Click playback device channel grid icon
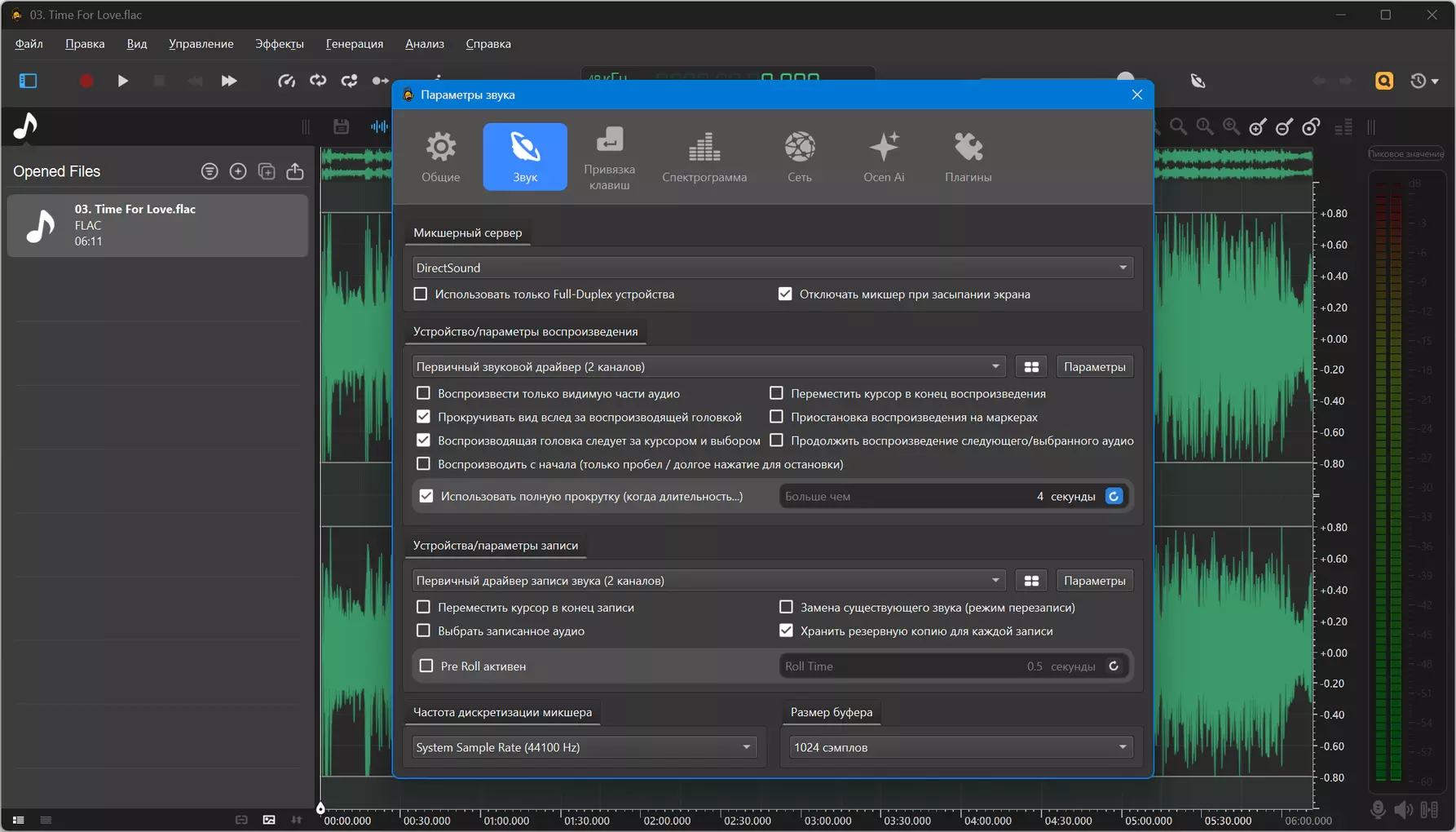This screenshot has height=832, width=1456. 1031,367
